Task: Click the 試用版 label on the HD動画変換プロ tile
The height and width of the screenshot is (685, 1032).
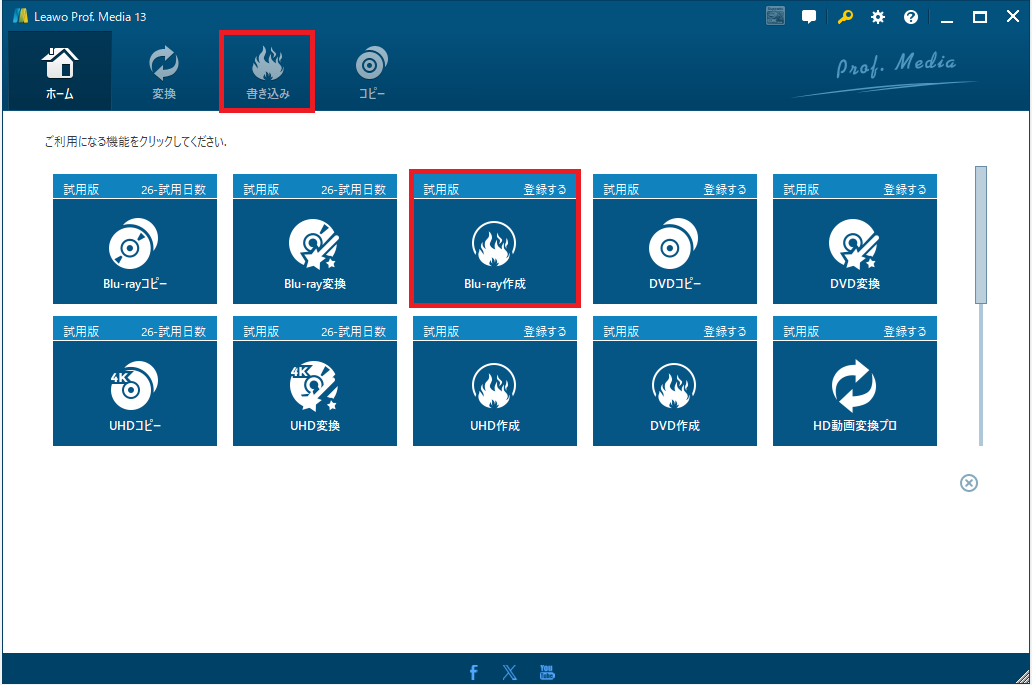Action: click(x=801, y=332)
